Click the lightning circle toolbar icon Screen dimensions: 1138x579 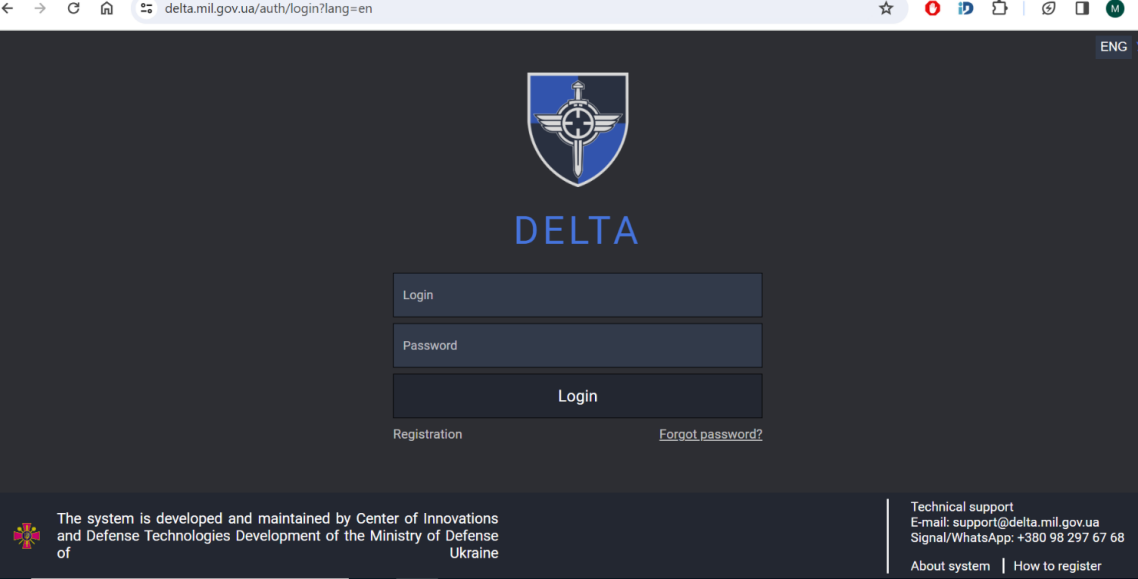click(1049, 9)
